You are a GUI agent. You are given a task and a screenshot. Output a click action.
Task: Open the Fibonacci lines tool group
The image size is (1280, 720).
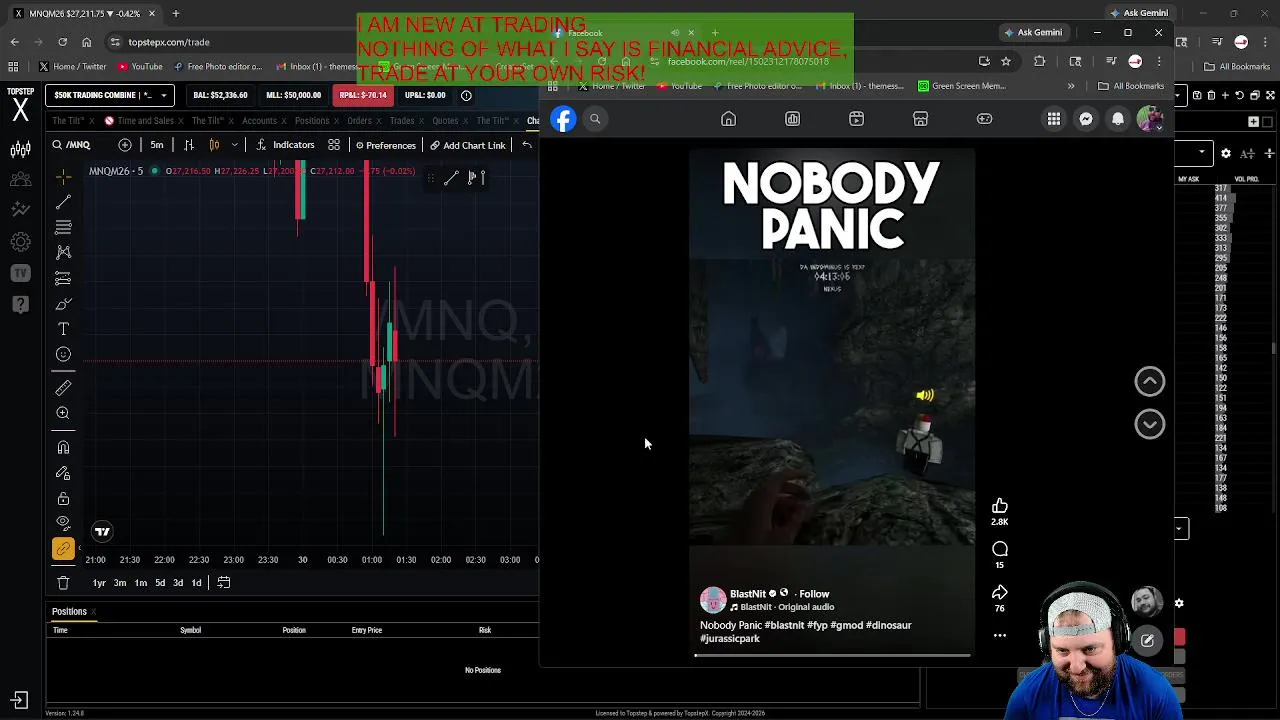[x=63, y=227]
